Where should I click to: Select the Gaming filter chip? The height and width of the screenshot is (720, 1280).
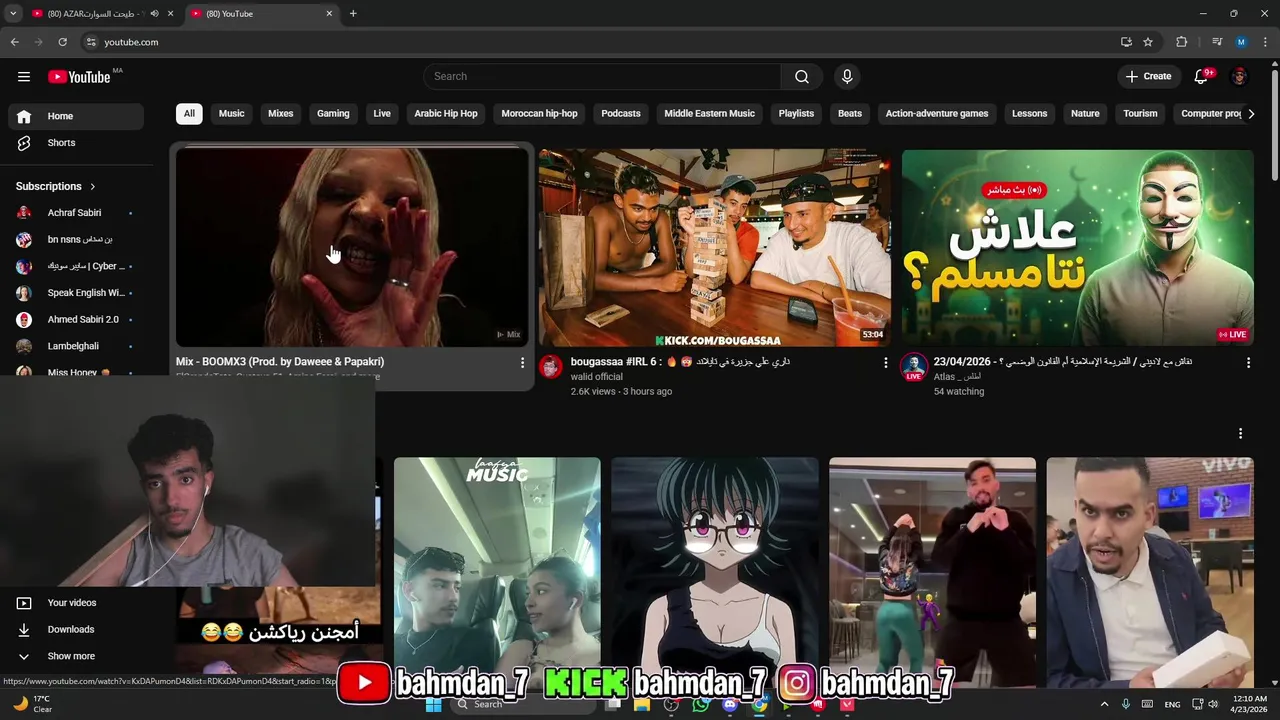click(333, 114)
